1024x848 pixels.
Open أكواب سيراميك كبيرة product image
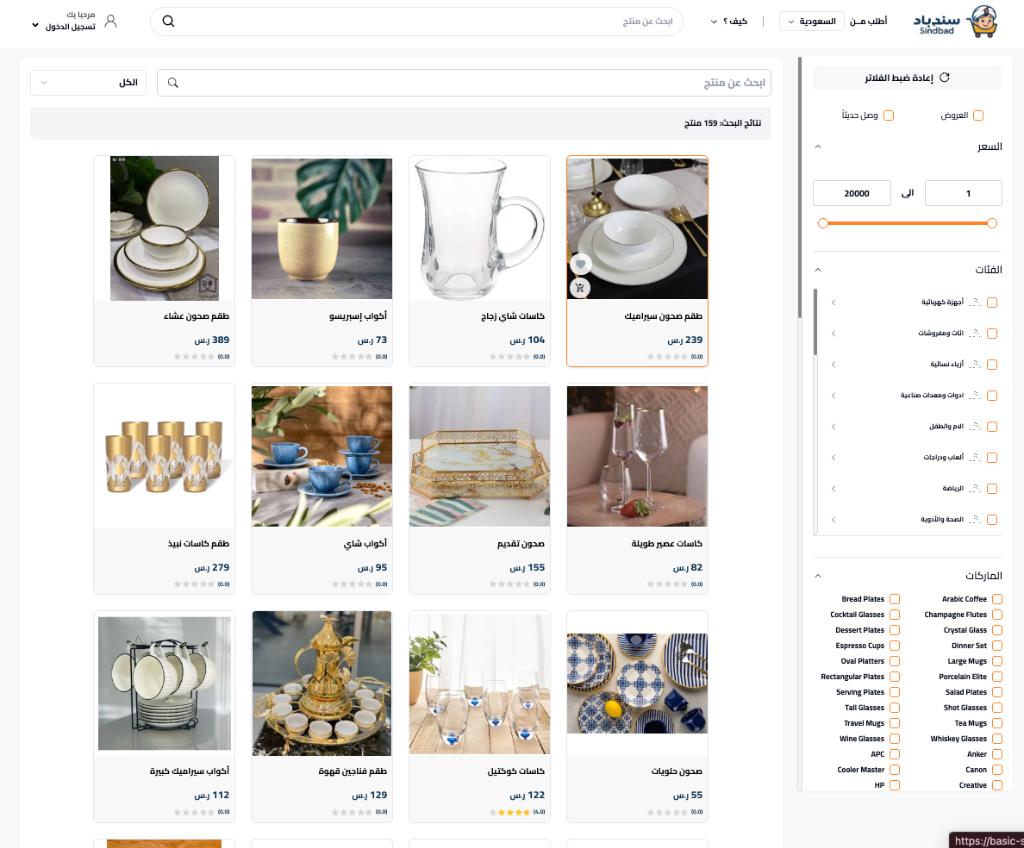165,683
